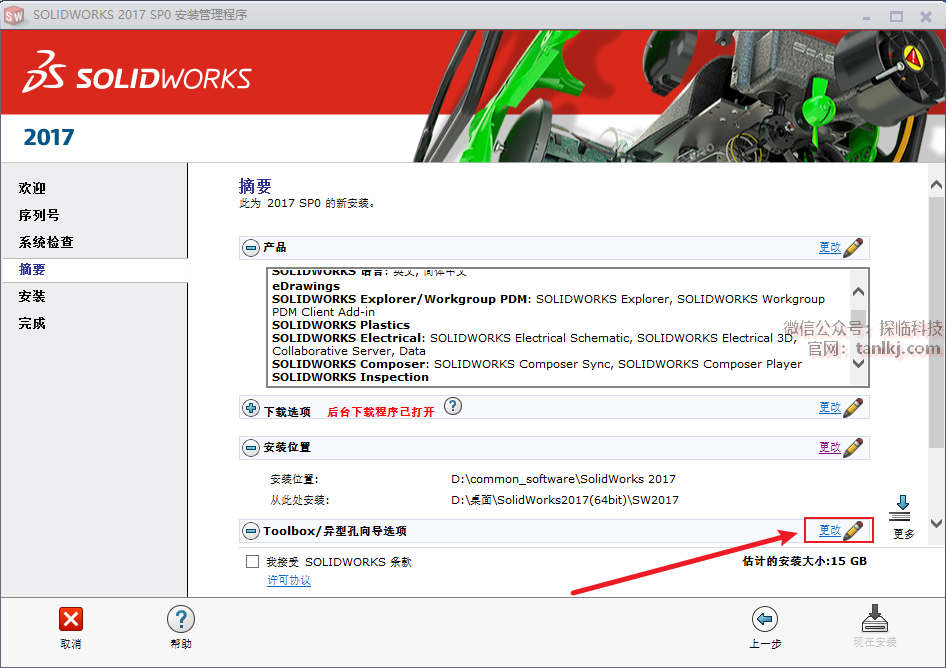
Task: Check the 我接受 SOLIDWORKS 条款 checkbox
Action: click(253, 562)
